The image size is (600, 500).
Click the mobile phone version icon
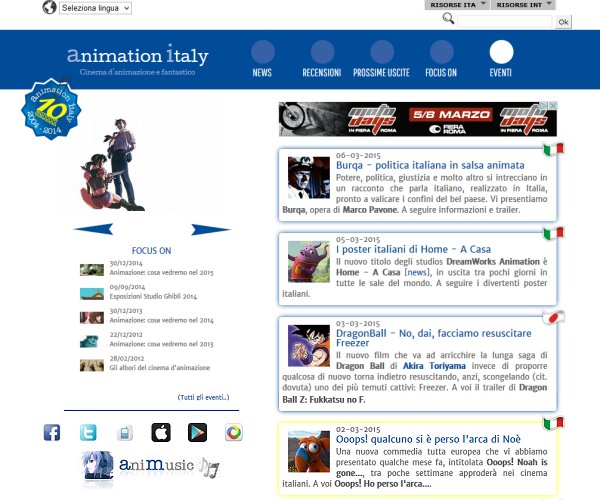coord(125,433)
